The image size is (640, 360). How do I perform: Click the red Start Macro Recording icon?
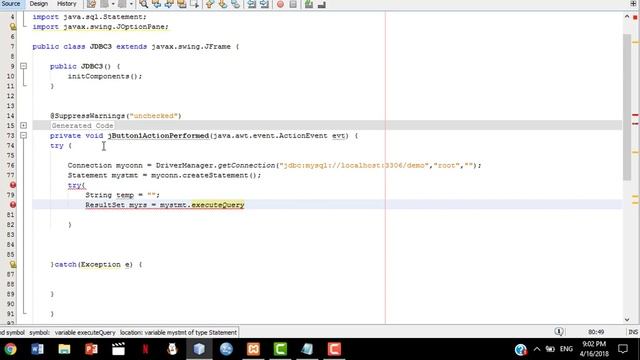[280, 4]
